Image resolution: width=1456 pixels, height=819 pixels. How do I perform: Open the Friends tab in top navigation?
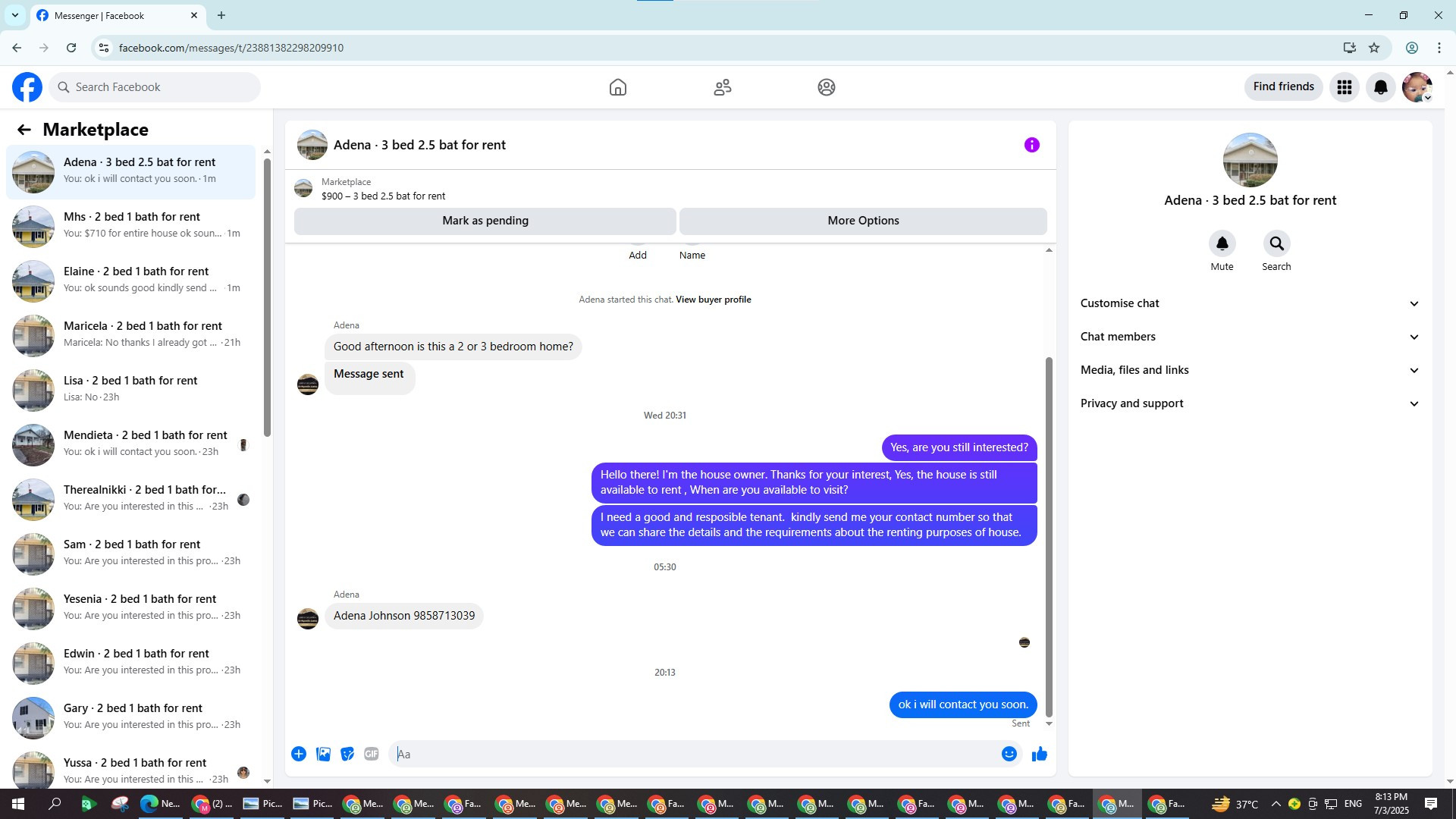coord(722,87)
